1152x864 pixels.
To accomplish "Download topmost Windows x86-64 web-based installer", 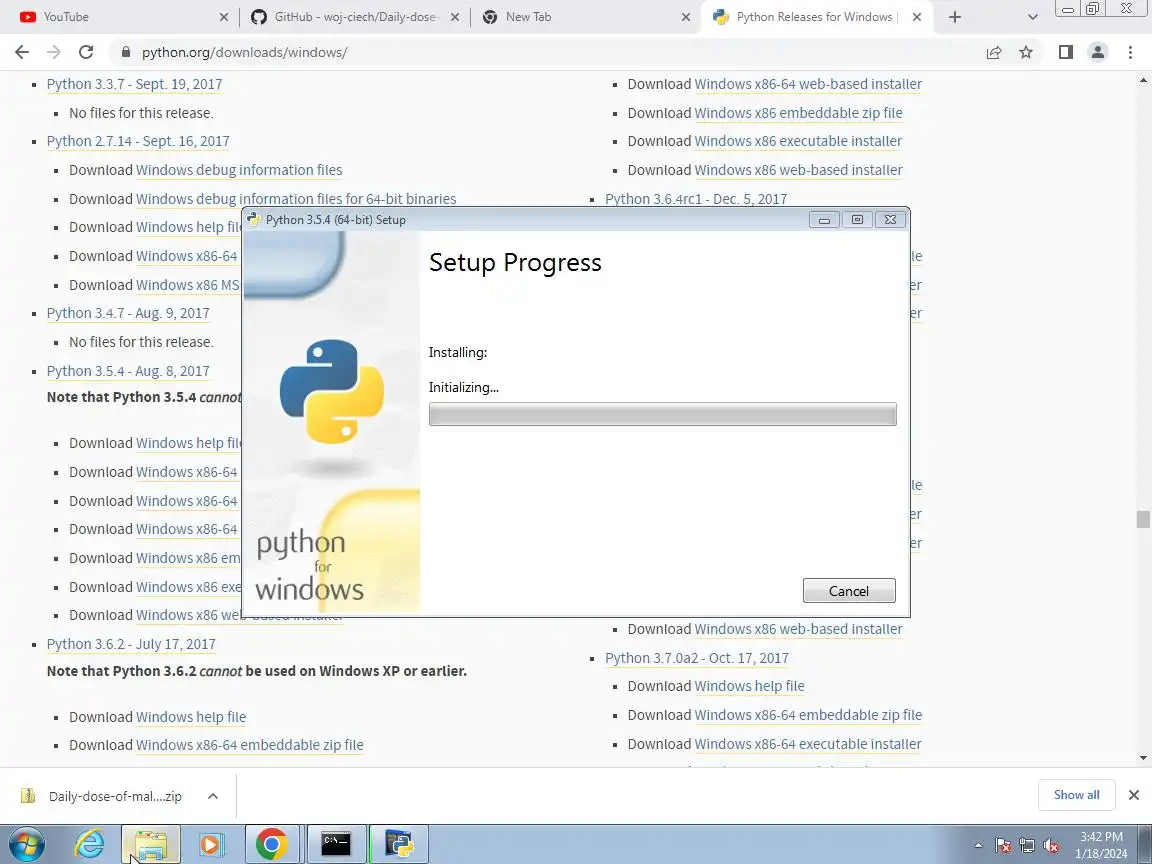I will point(808,84).
